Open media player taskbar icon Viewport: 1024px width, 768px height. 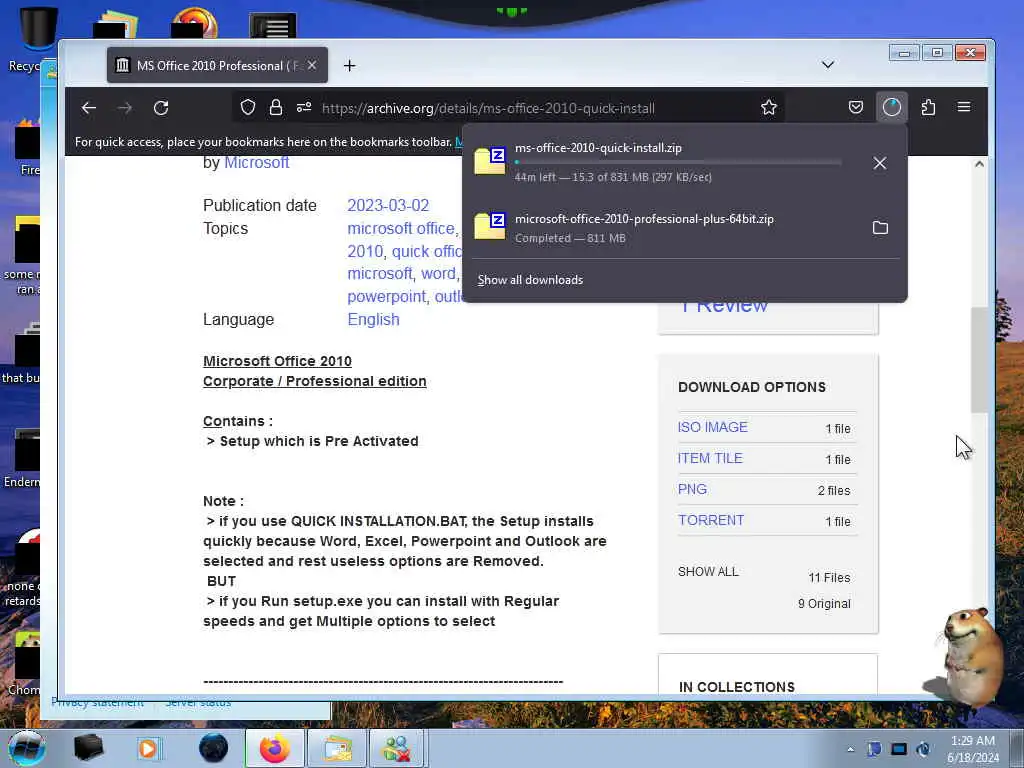(148, 748)
